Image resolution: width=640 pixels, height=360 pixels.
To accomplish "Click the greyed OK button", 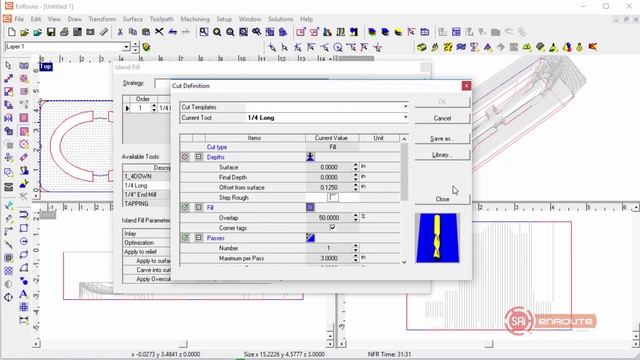I will 442,102.
